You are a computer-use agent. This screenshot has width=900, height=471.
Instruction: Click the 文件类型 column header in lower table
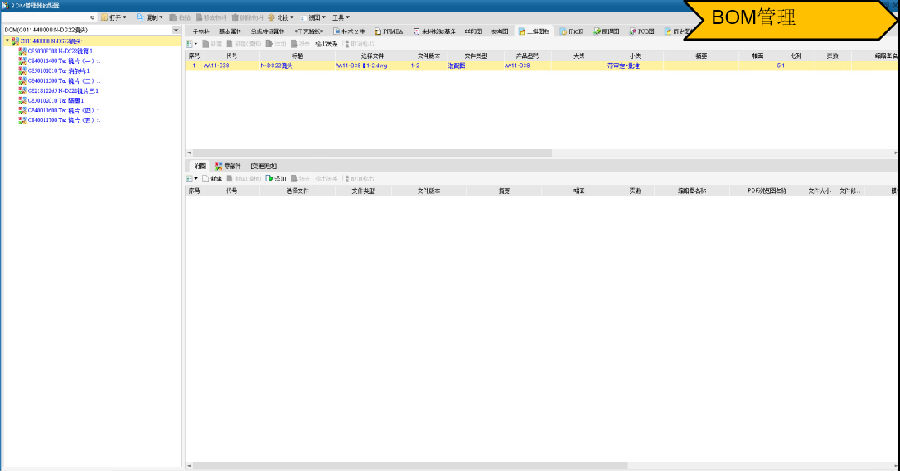[x=363, y=191]
